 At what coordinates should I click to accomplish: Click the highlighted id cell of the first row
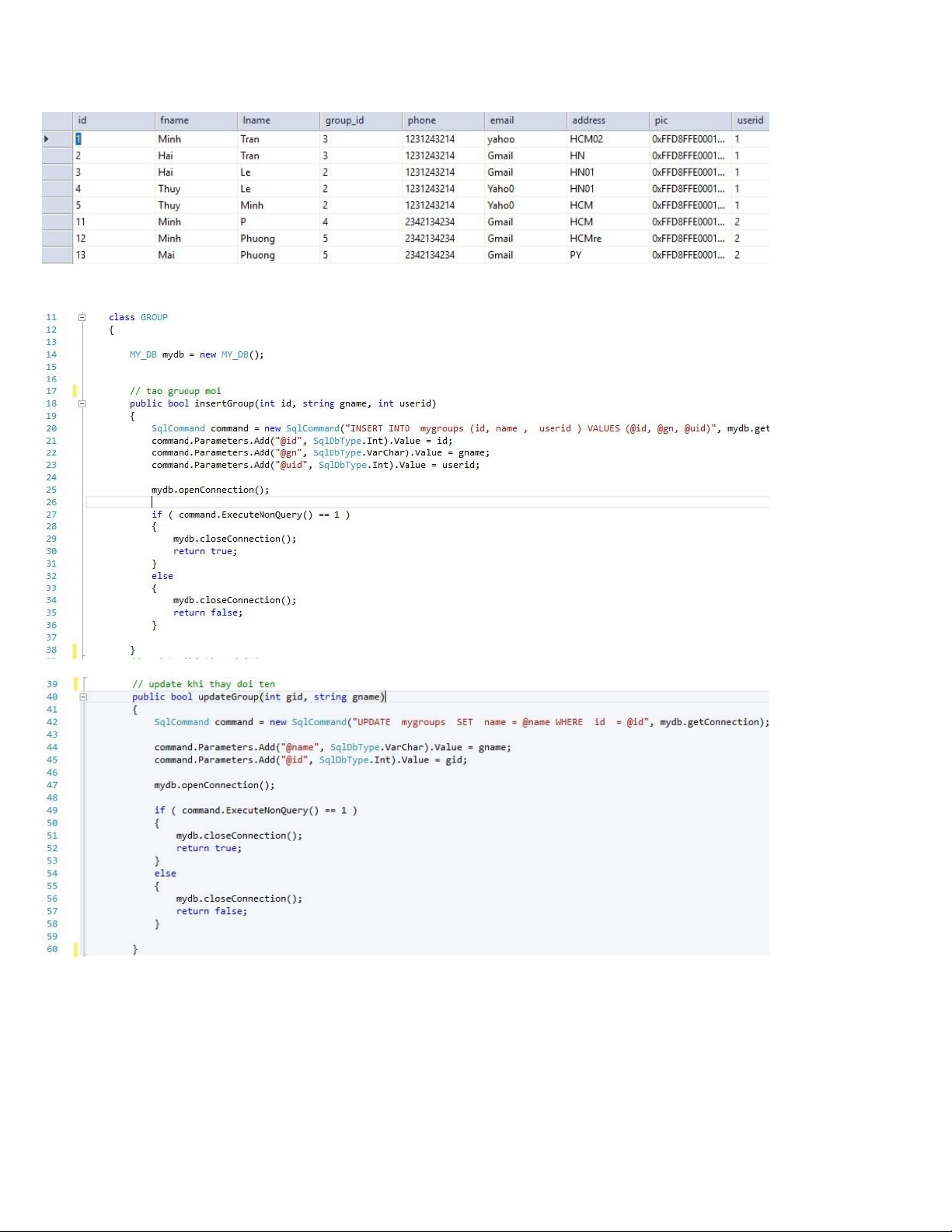[113, 139]
